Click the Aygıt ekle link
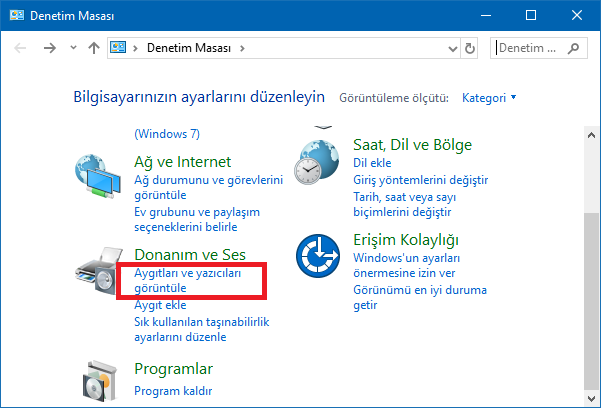 coord(160,305)
